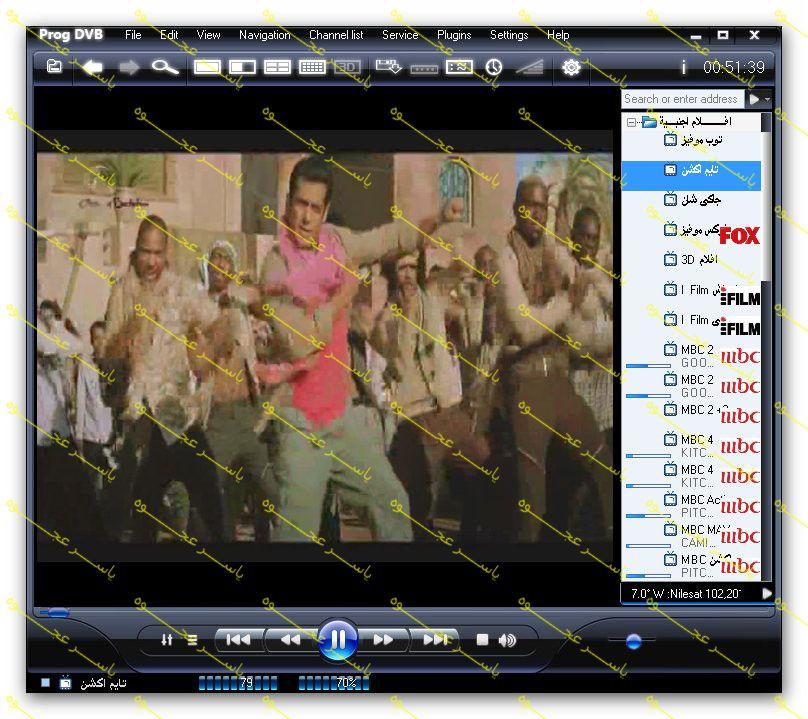Select the 3D افلام channel

692,265
